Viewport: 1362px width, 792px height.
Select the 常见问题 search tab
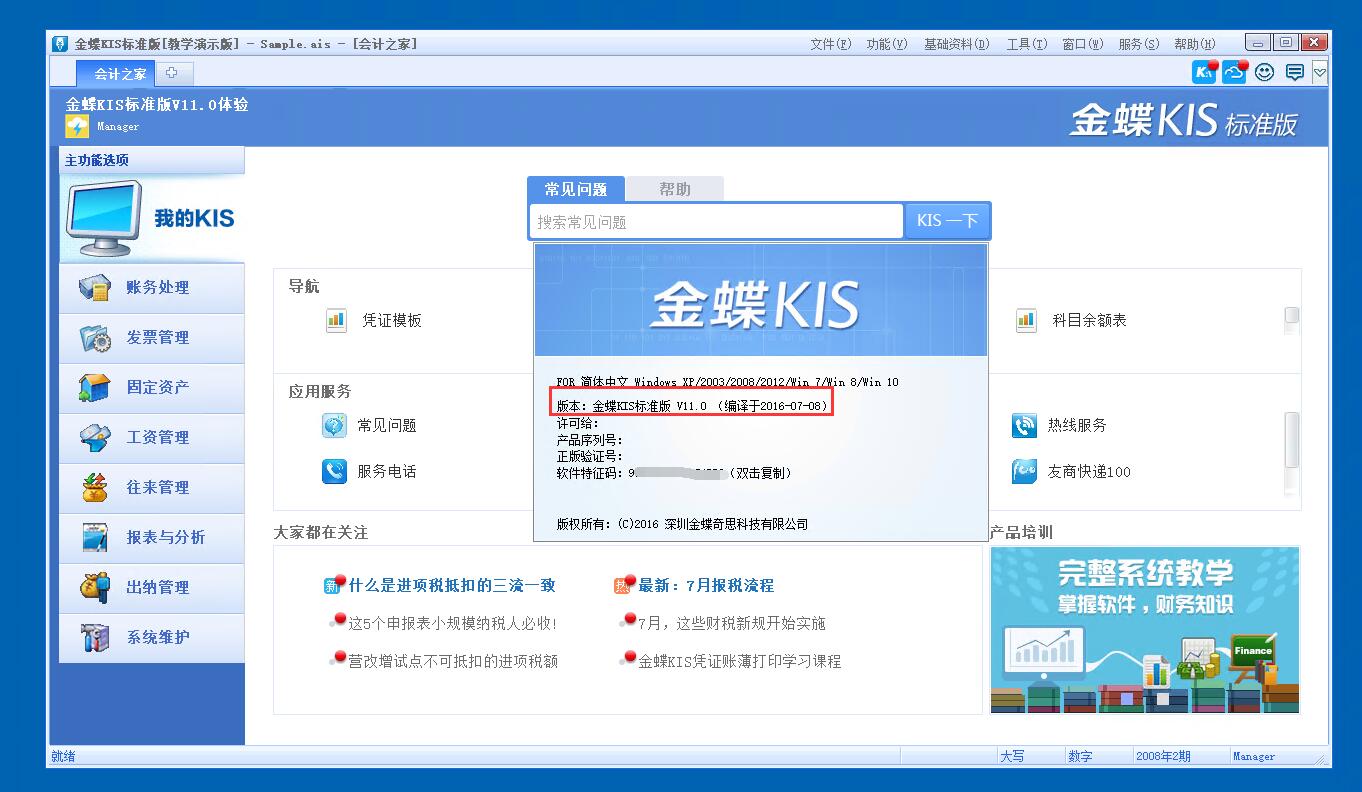coord(576,189)
